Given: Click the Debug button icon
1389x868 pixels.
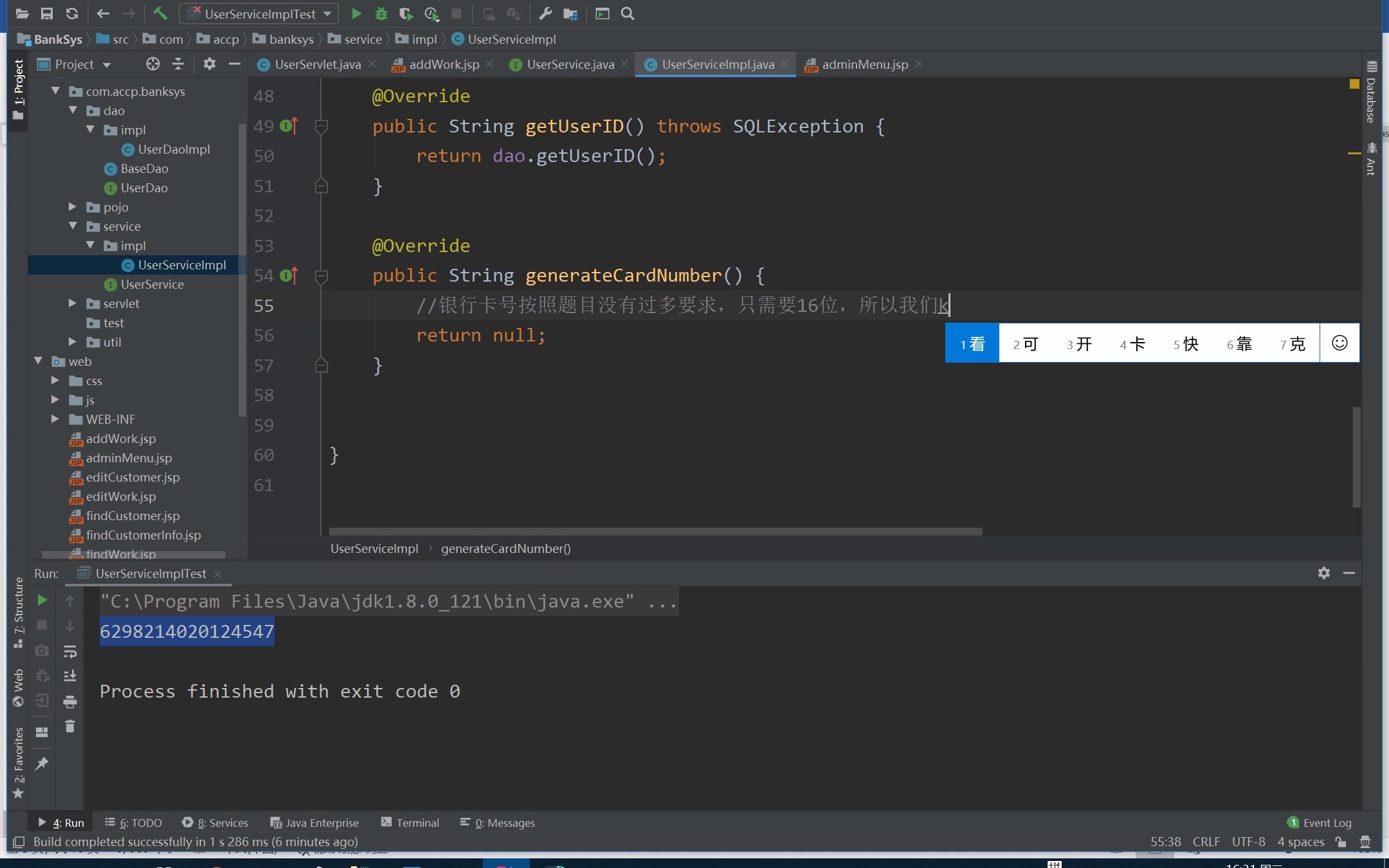Looking at the screenshot, I should 380,13.
